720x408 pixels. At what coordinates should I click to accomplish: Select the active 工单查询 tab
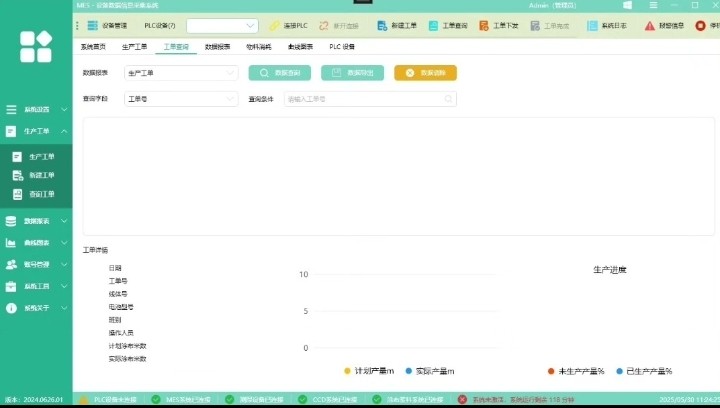pyautogui.click(x=176, y=47)
